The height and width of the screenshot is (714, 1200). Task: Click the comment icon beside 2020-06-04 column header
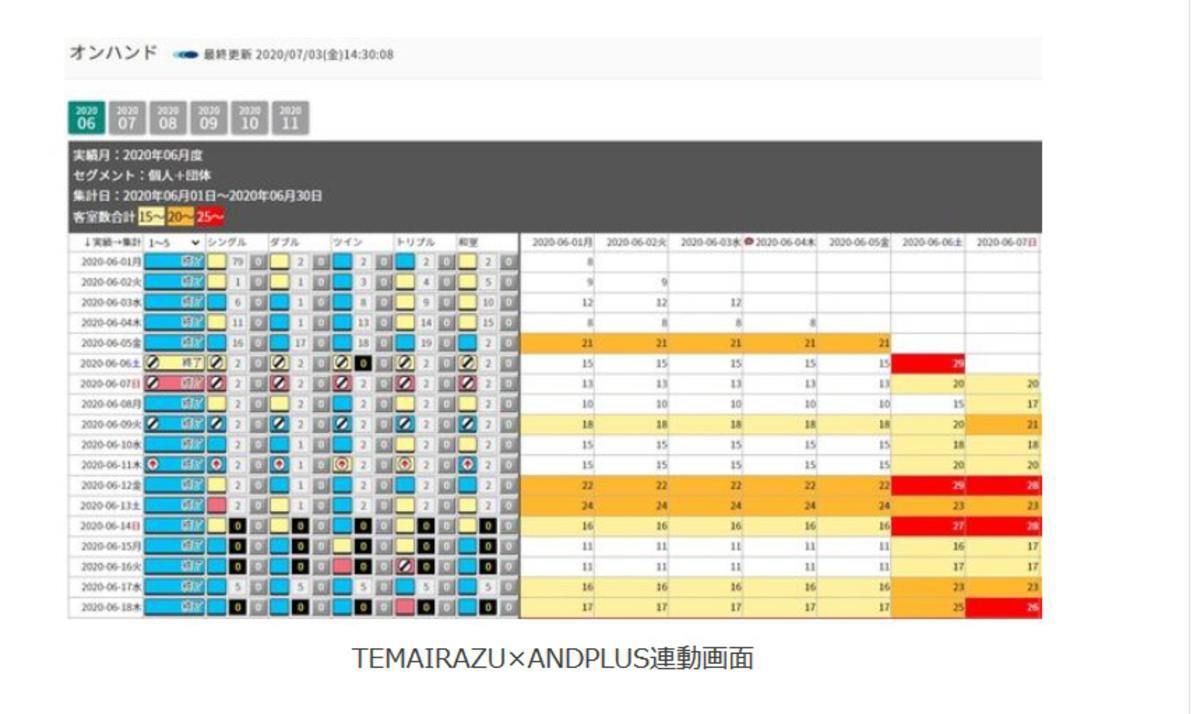pos(748,242)
